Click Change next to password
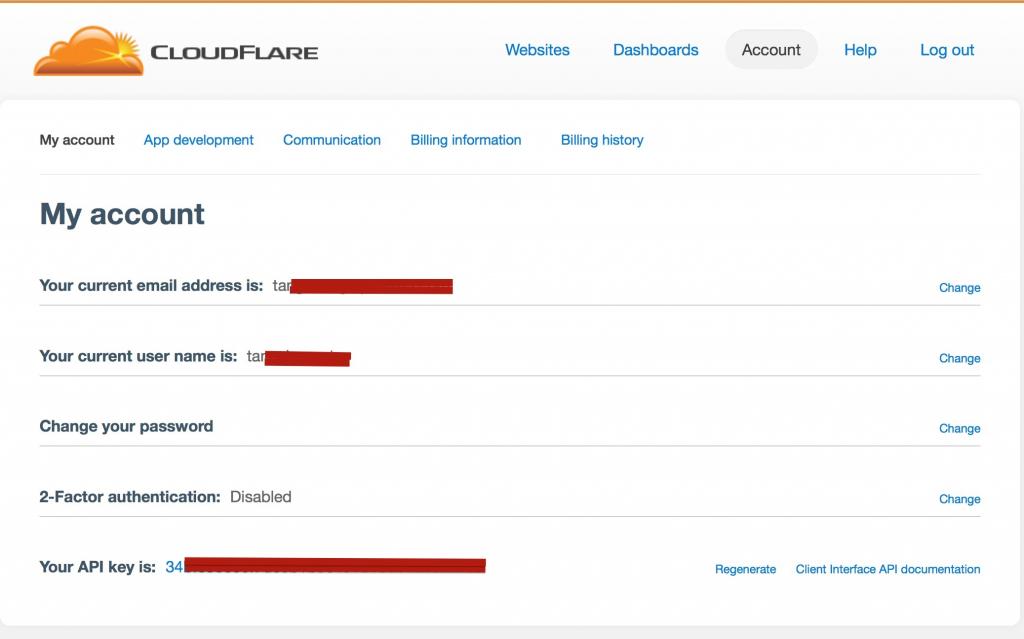Viewport: 1024px width, 639px height. point(959,428)
